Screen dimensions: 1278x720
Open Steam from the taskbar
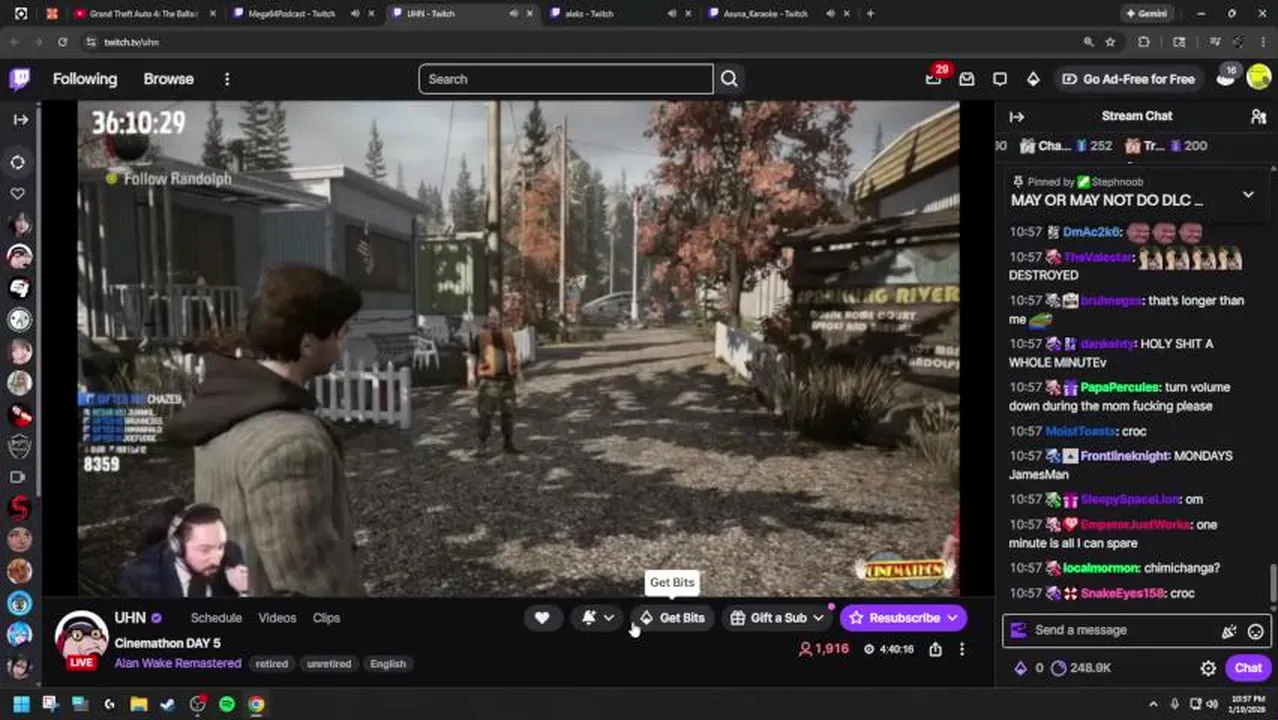click(168, 704)
